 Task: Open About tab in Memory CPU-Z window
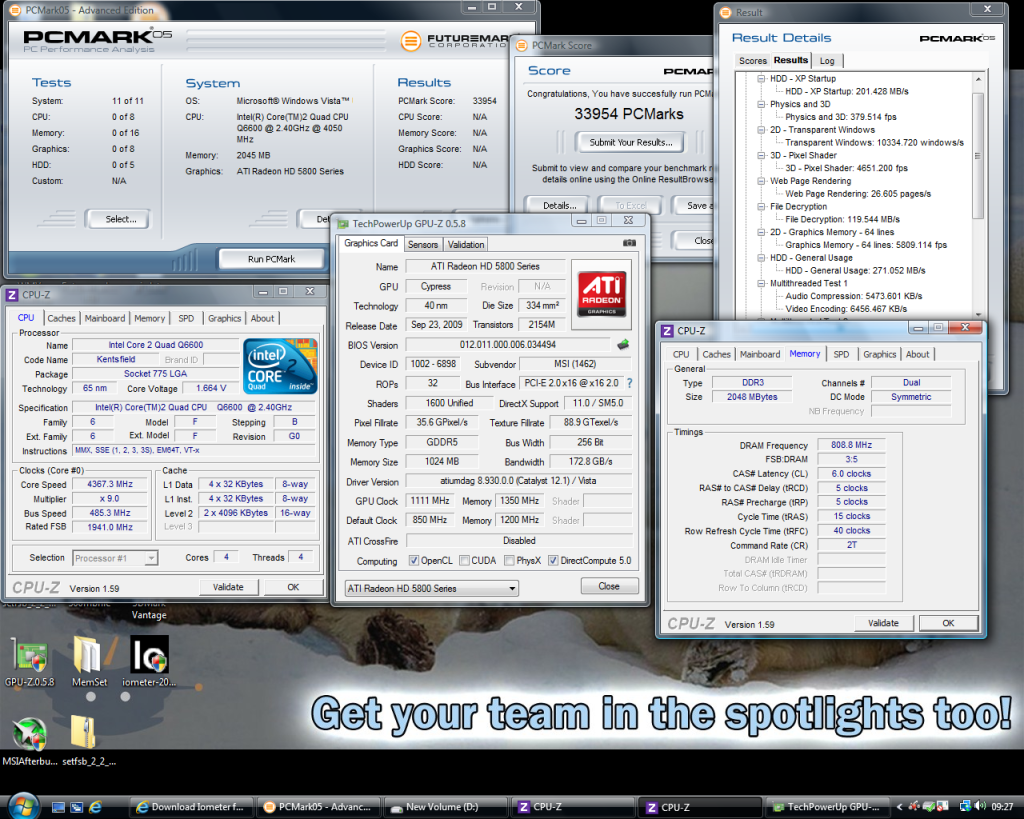click(917, 354)
